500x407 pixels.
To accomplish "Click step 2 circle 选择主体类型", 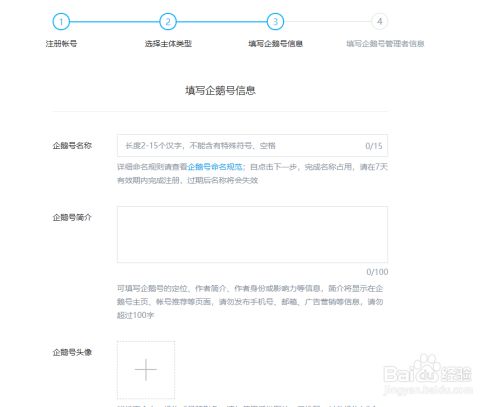I will (168, 22).
